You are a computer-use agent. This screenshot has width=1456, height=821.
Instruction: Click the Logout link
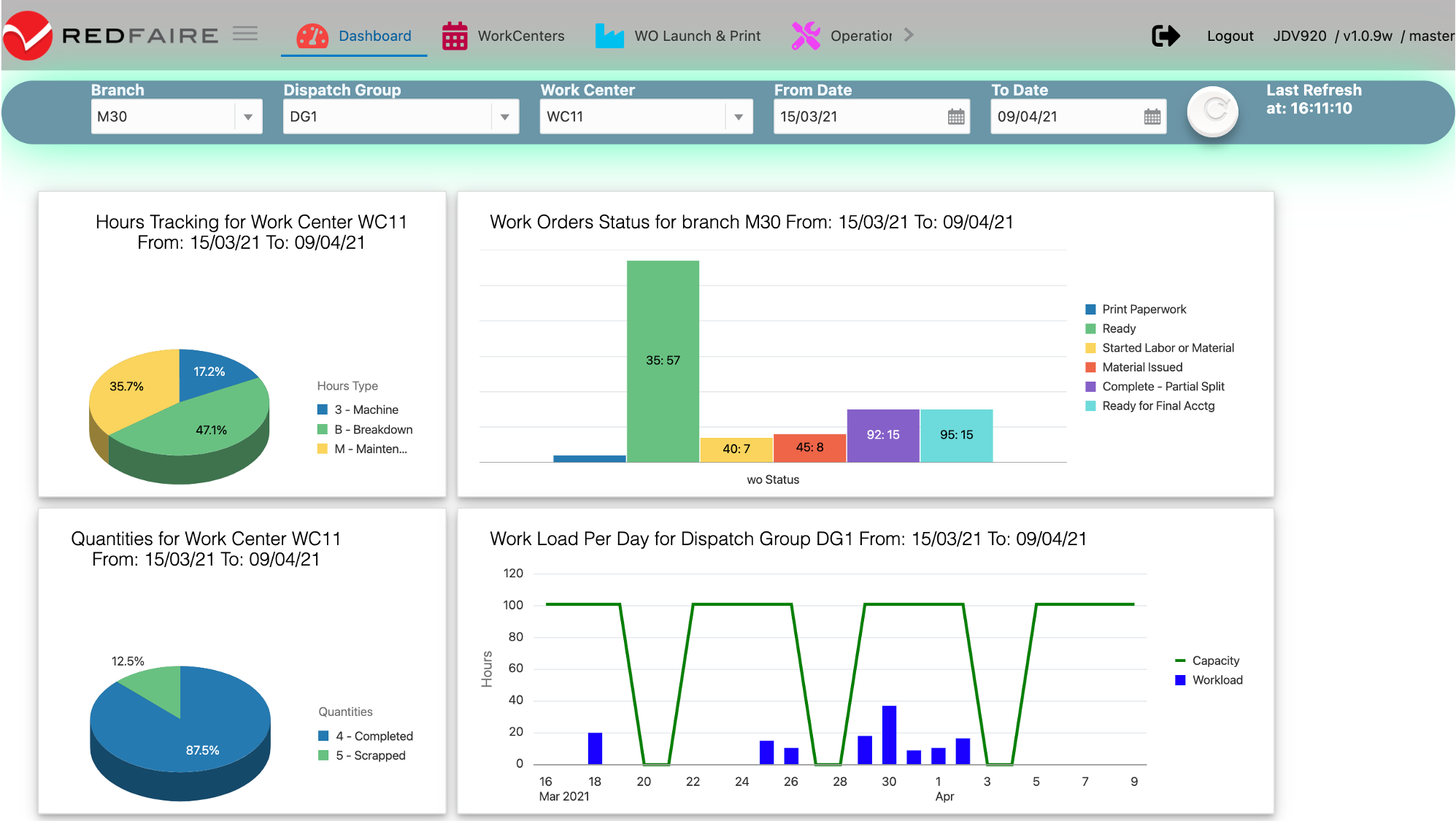click(1230, 36)
